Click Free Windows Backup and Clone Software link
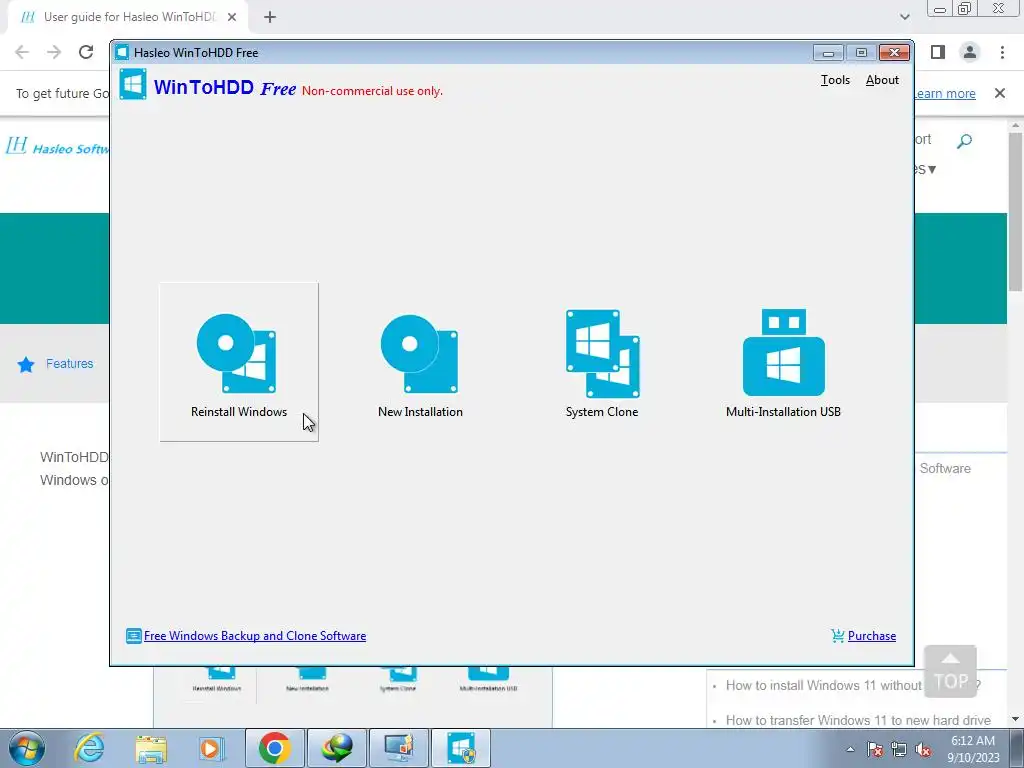The height and width of the screenshot is (768, 1024). coord(255,635)
